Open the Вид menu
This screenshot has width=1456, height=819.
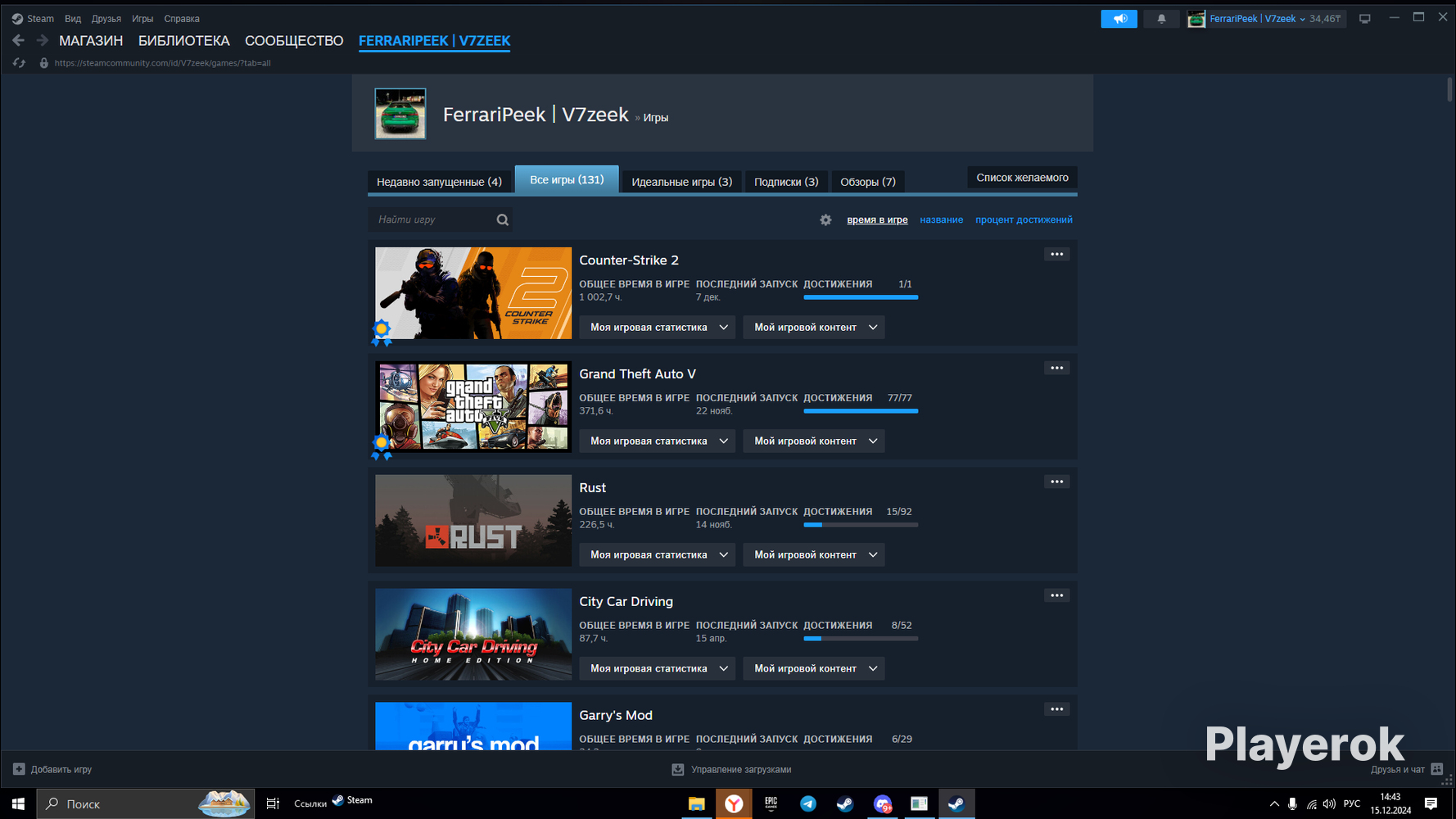click(x=73, y=19)
